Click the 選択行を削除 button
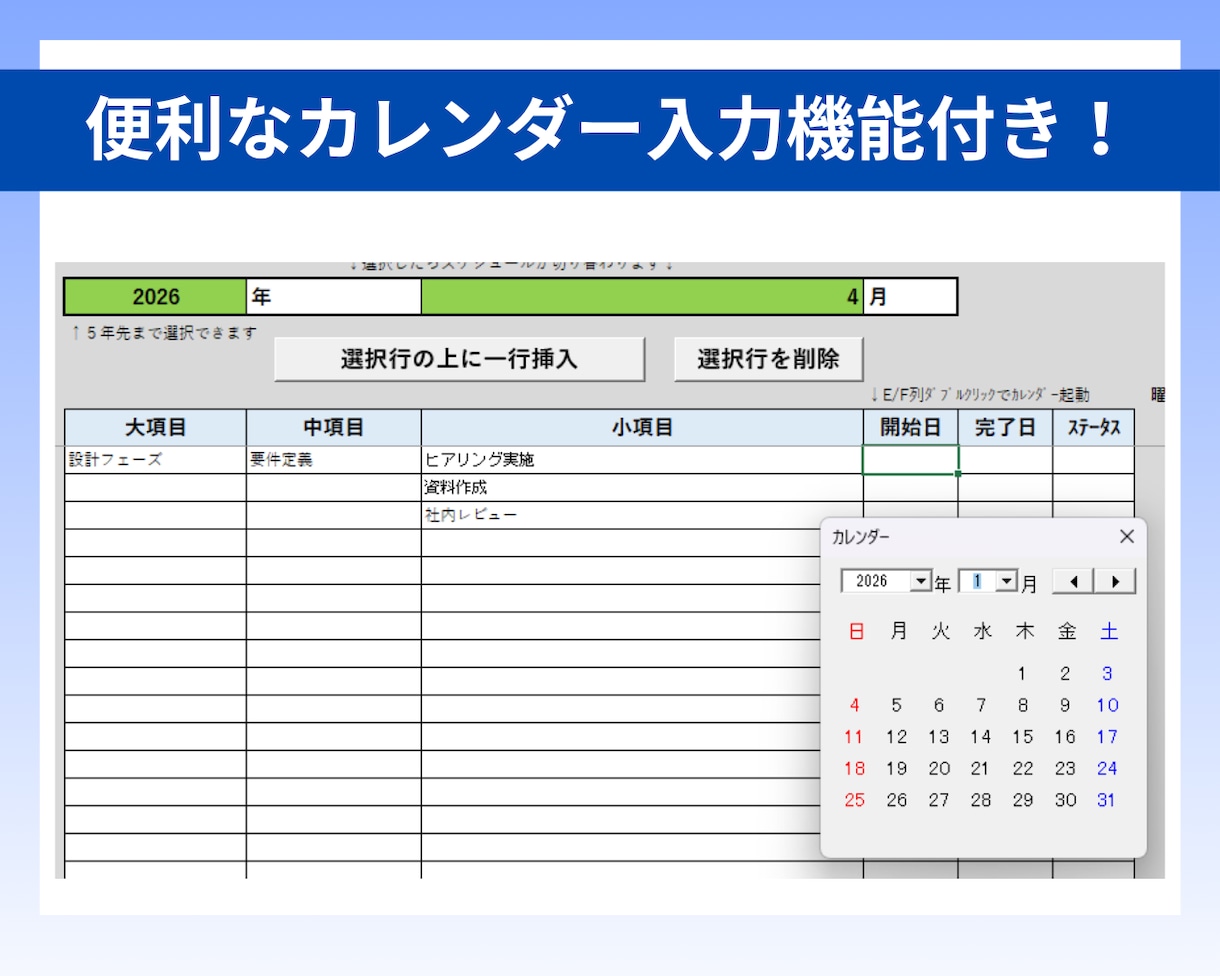The image size is (1220, 976). click(768, 359)
